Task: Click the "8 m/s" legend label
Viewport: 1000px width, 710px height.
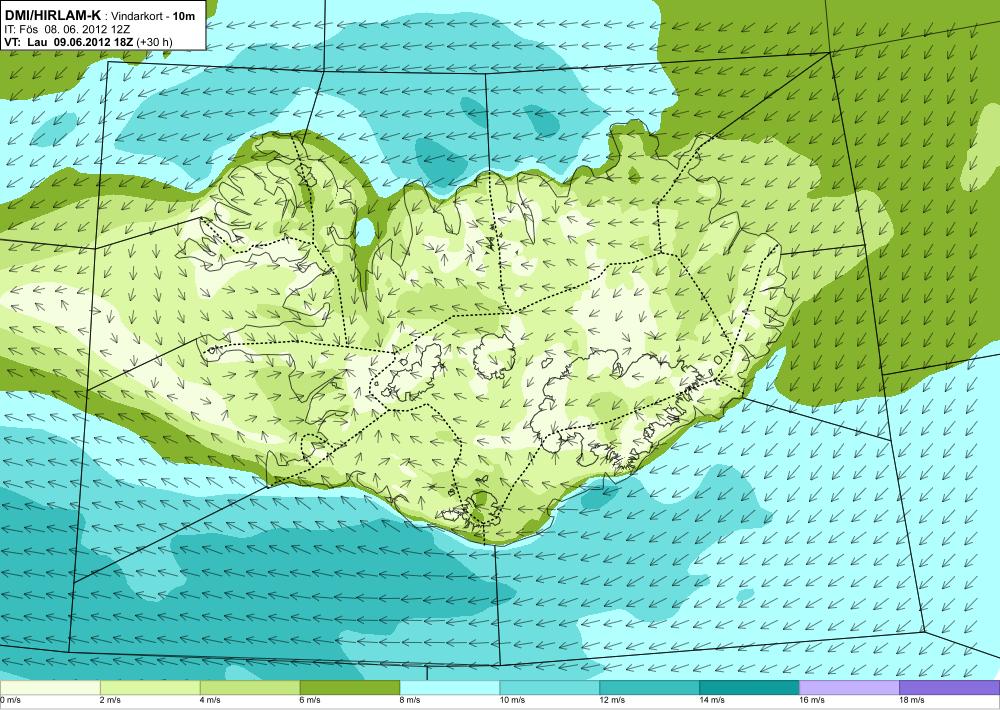Action: pyautogui.click(x=411, y=700)
